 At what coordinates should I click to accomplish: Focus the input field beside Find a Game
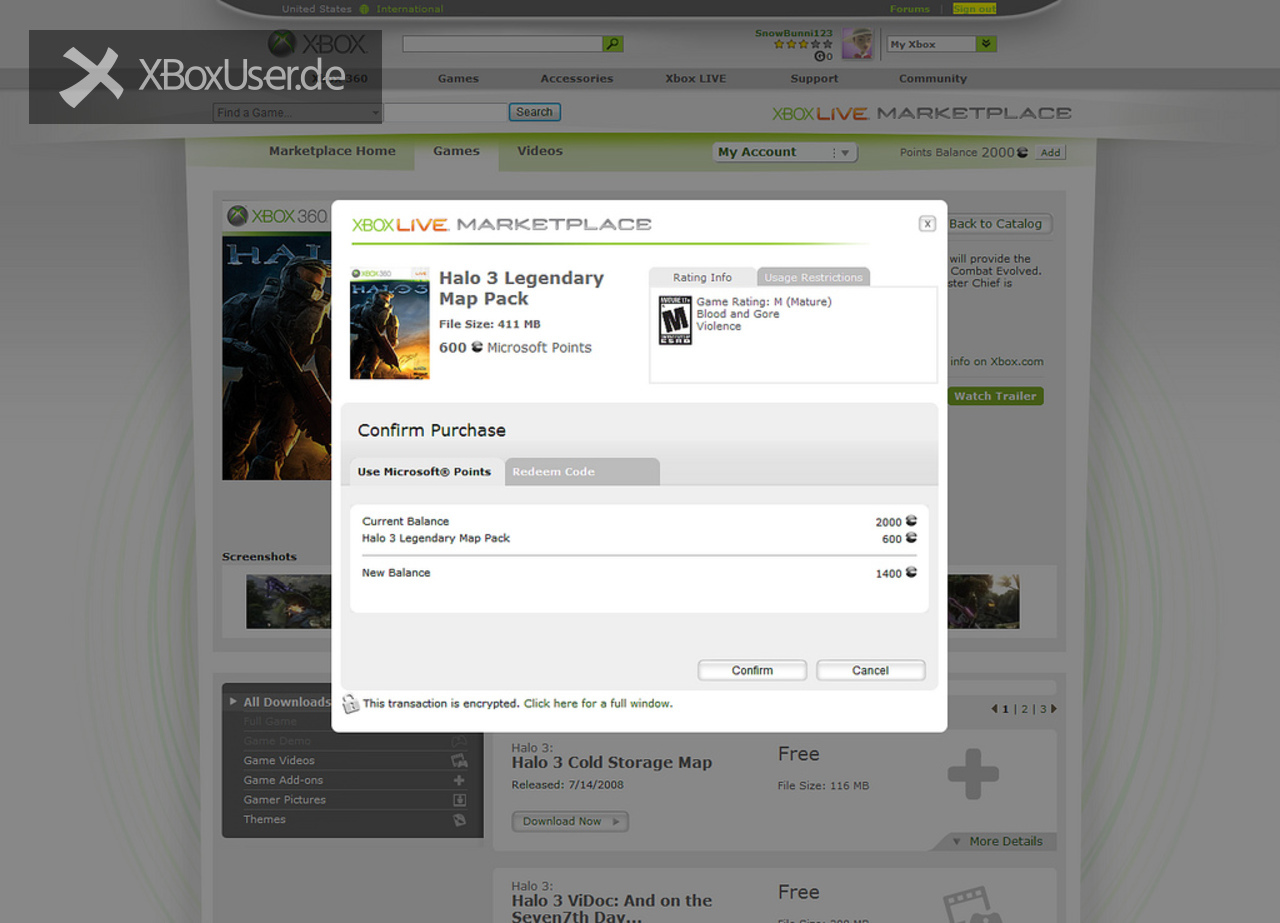[445, 113]
